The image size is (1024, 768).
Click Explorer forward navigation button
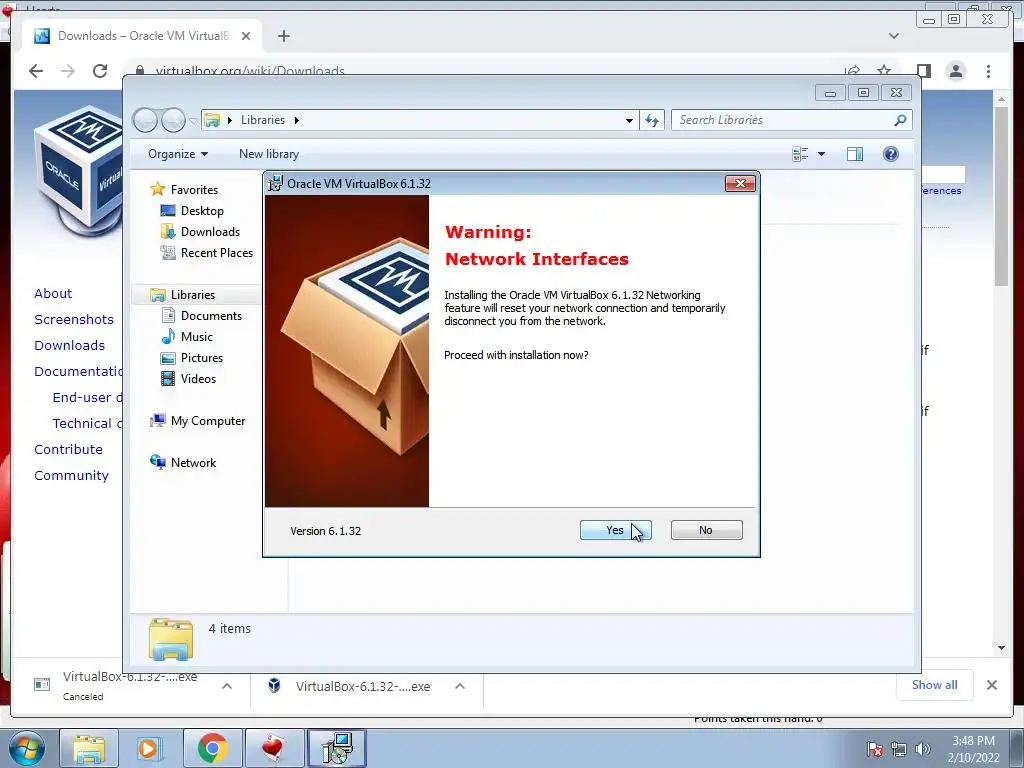point(173,120)
